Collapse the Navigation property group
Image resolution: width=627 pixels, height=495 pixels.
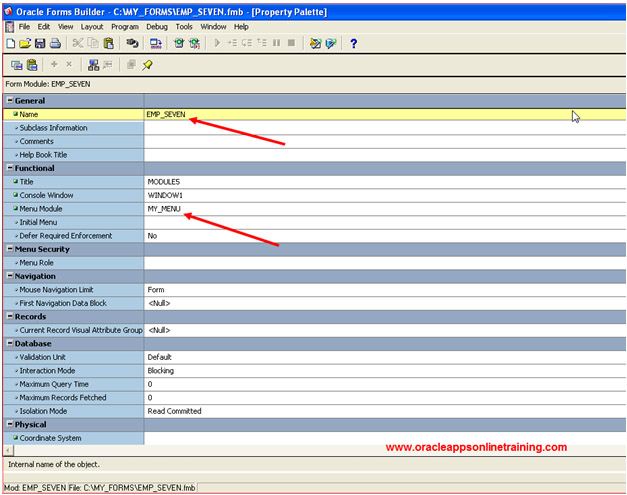tap(10, 276)
